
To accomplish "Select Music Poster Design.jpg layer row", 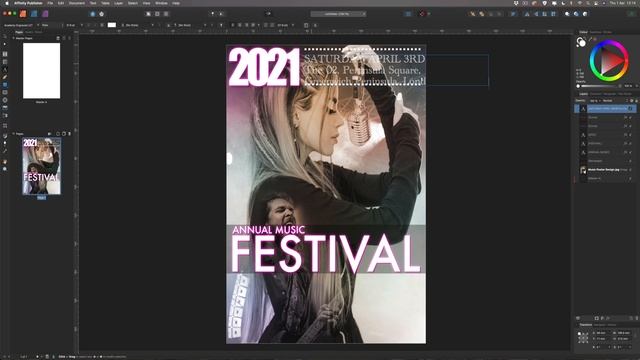I will pyautogui.click(x=606, y=169).
